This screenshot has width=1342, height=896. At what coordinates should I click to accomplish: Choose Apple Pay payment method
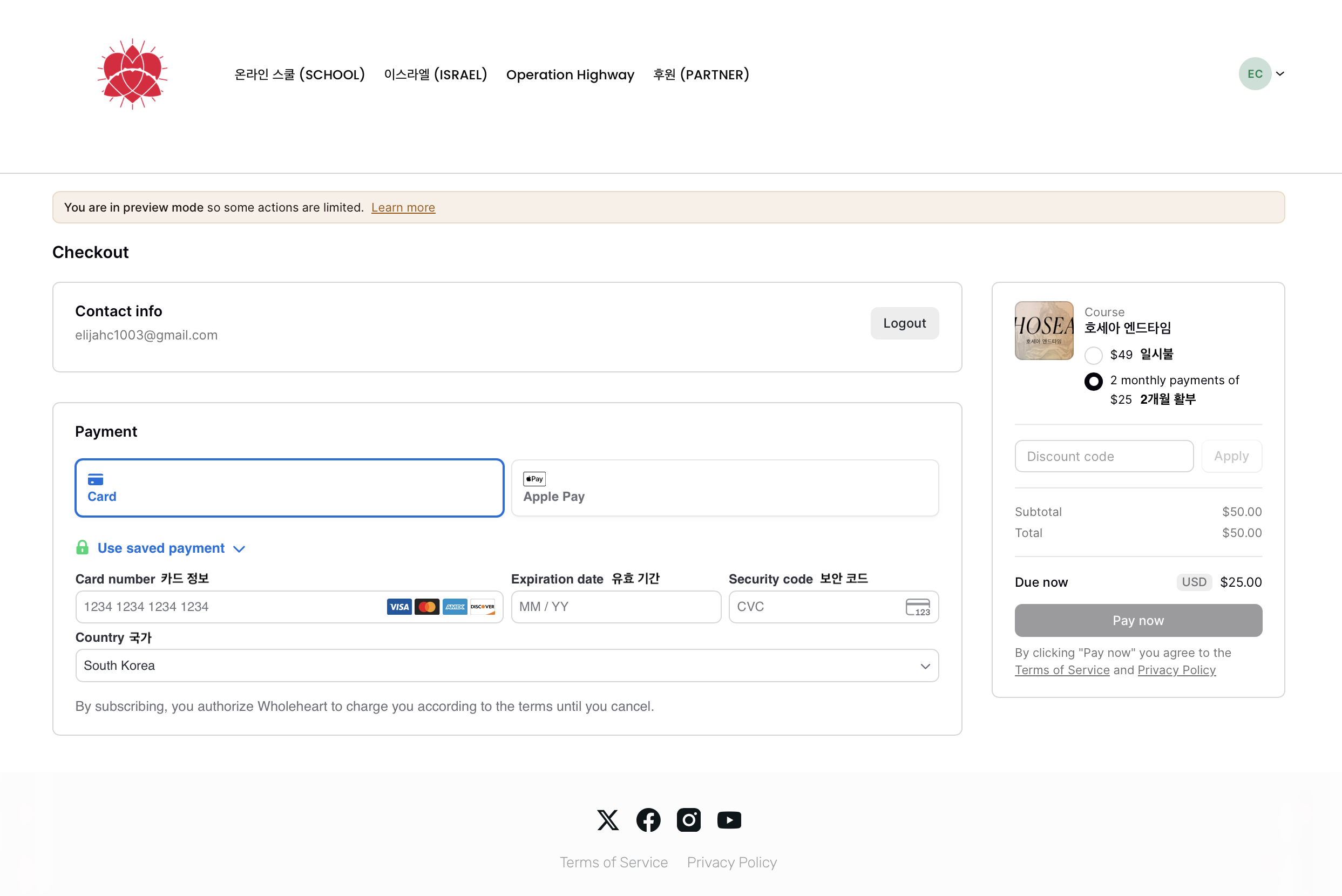coord(724,488)
